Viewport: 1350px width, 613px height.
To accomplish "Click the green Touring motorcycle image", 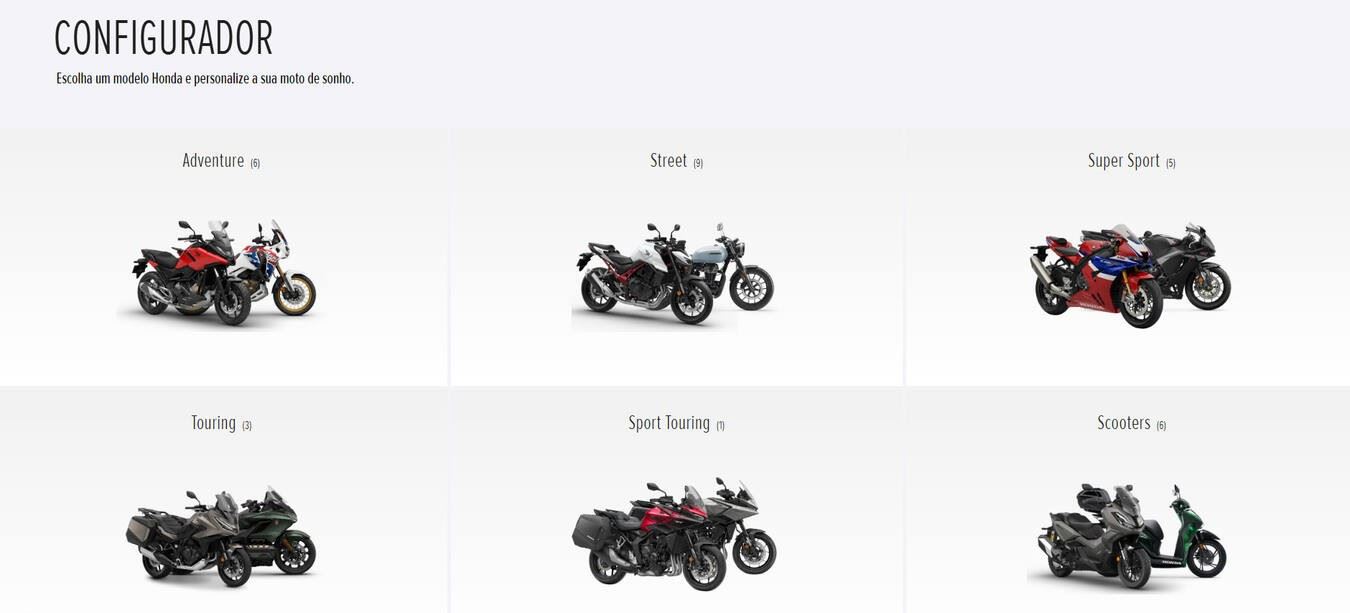I will point(274,530).
